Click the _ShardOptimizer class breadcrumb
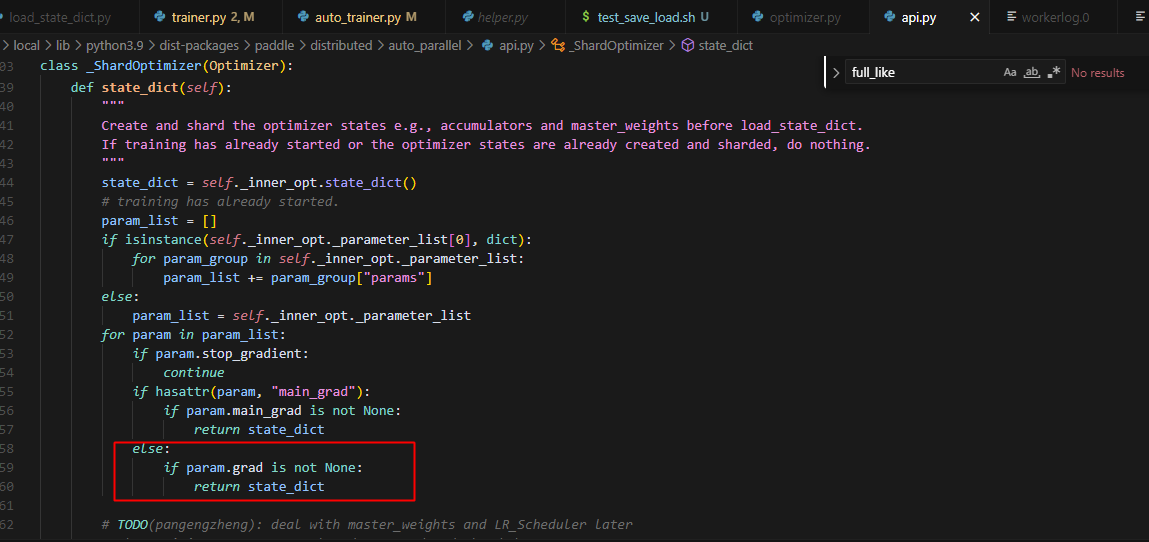 617,45
